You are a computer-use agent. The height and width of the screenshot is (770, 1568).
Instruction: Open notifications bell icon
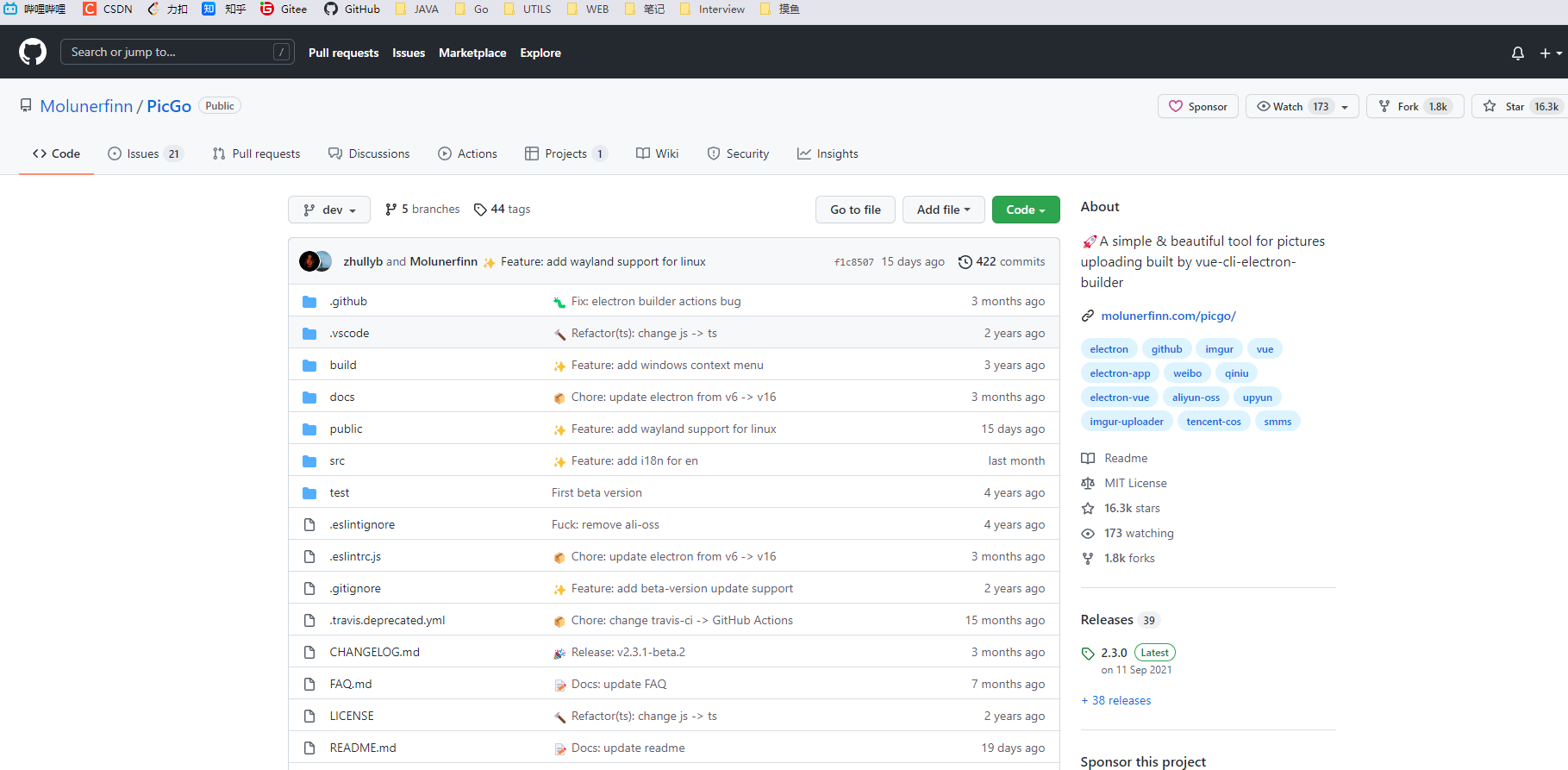point(1518,53)
